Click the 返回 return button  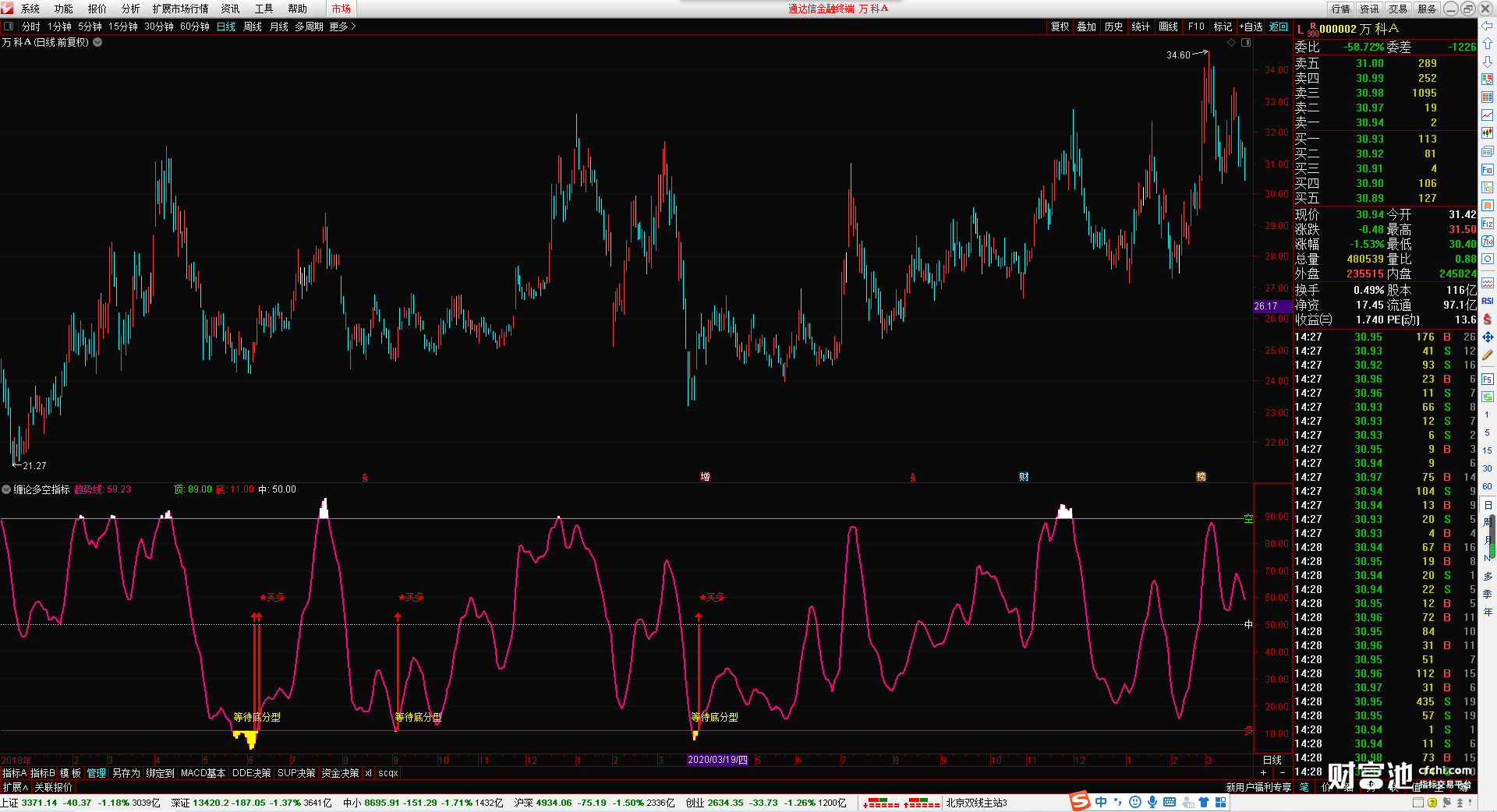[x=1279, y=26]
